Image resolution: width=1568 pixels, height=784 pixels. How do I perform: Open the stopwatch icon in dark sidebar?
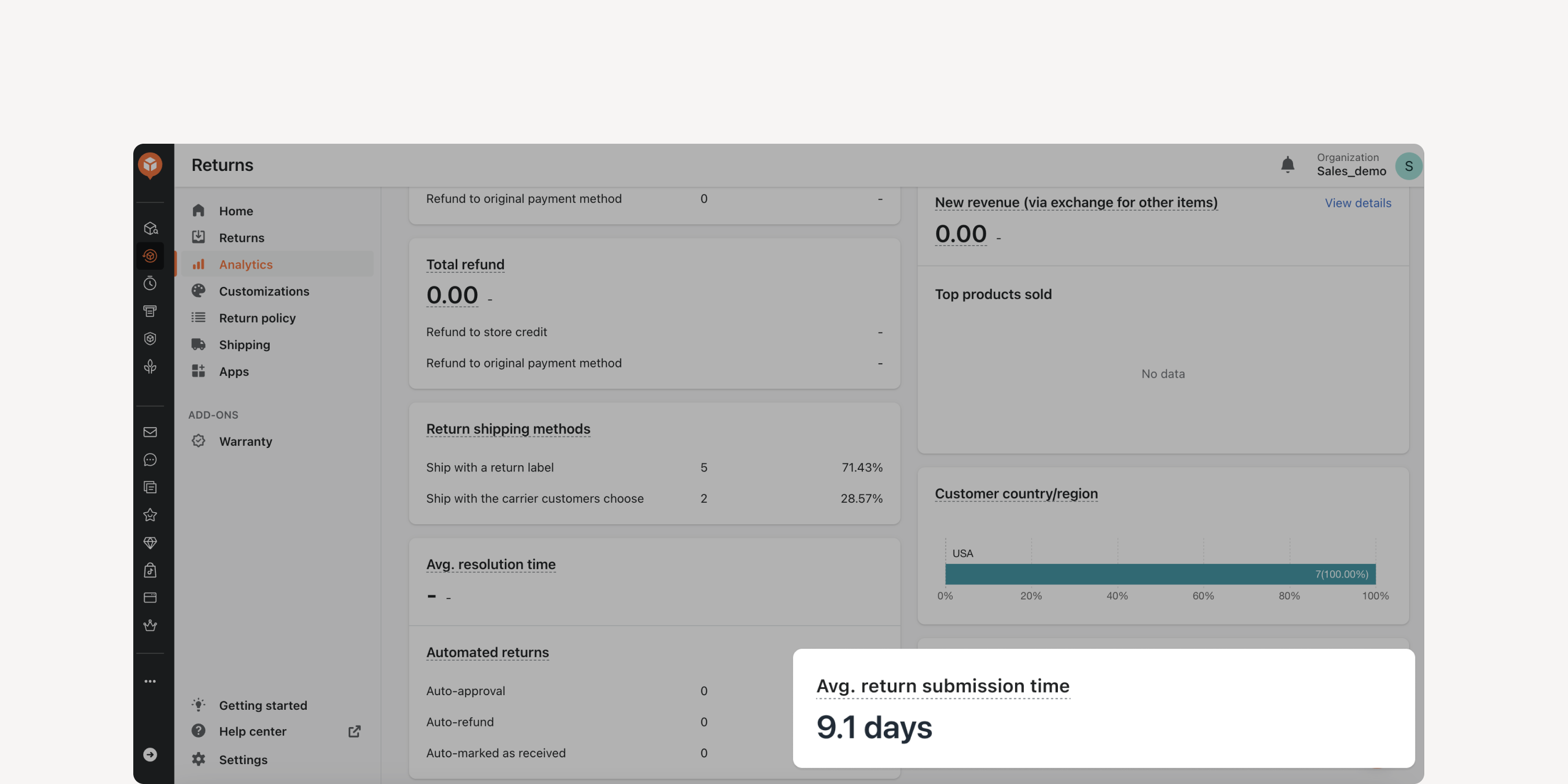pos(149,283)
